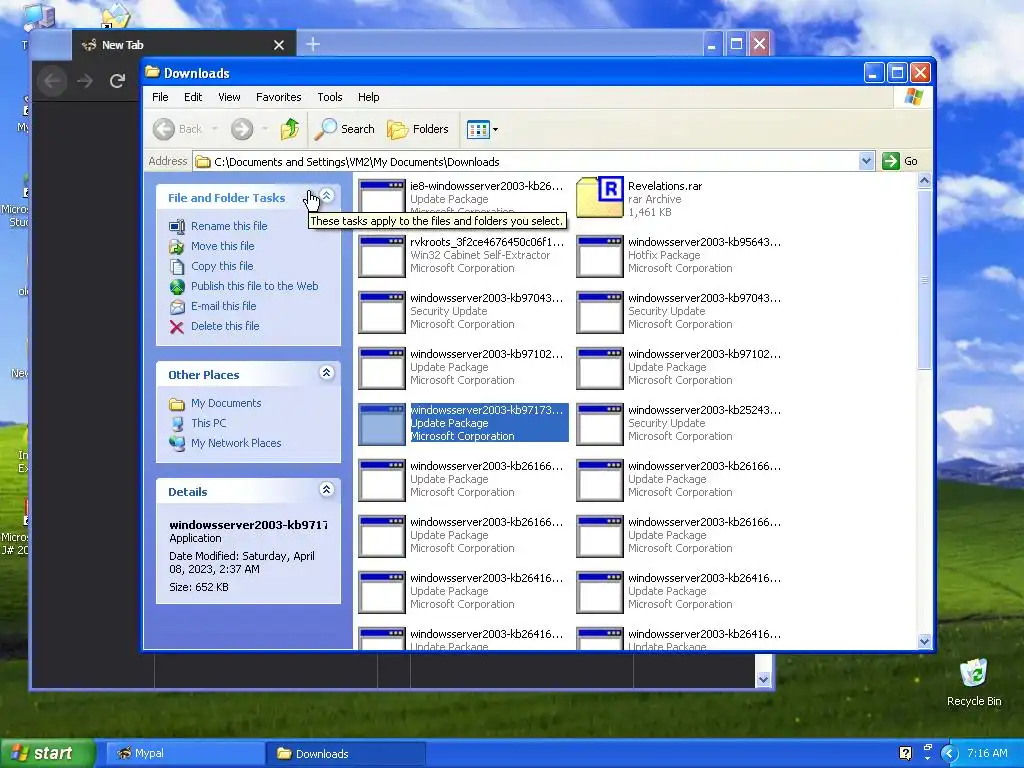Click the Go button
The width and height of the screenshot is (1024, 768).
(x=900, y=161)
